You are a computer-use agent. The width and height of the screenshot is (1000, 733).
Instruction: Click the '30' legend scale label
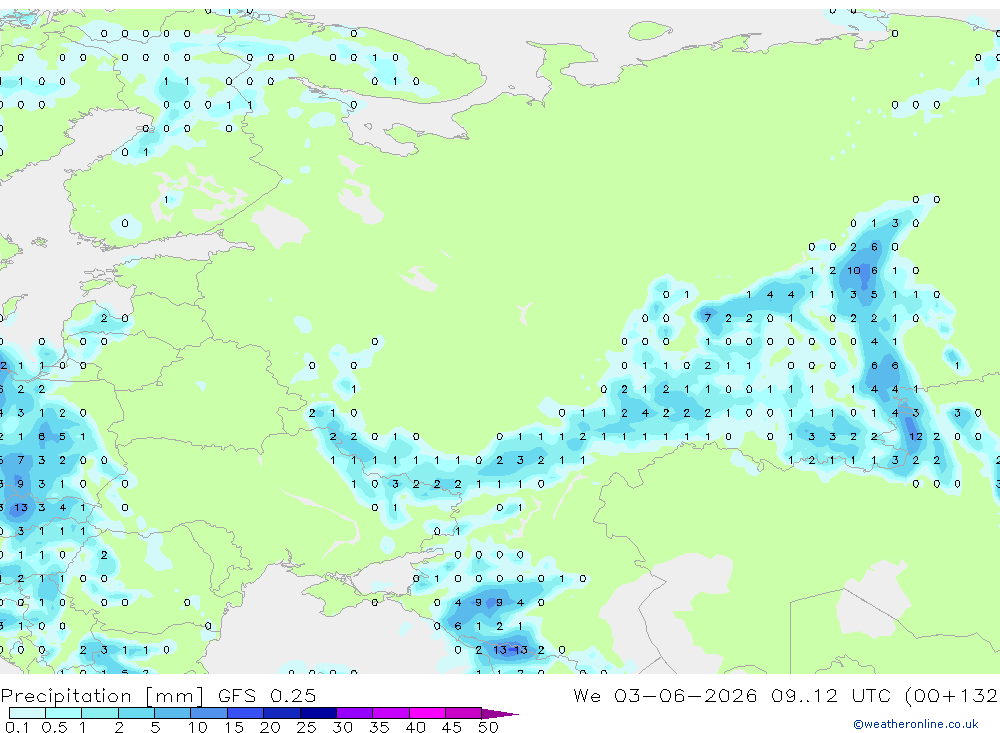(343, 727)
